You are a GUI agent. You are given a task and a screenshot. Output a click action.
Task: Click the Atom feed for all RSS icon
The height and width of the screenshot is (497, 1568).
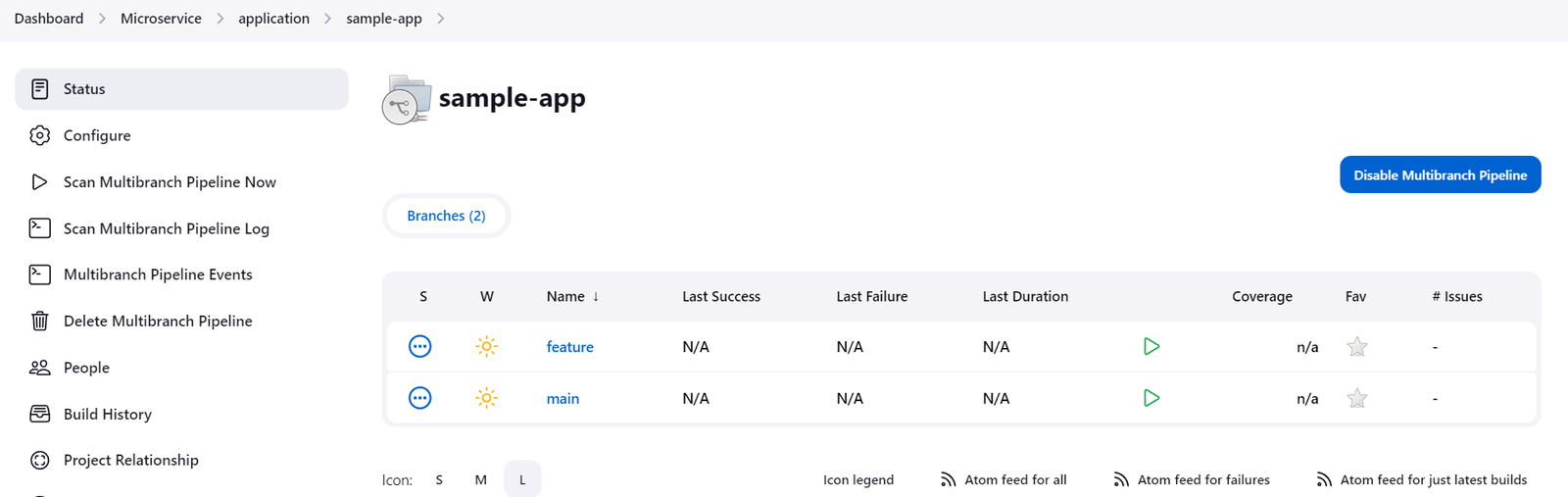(948, 479)
